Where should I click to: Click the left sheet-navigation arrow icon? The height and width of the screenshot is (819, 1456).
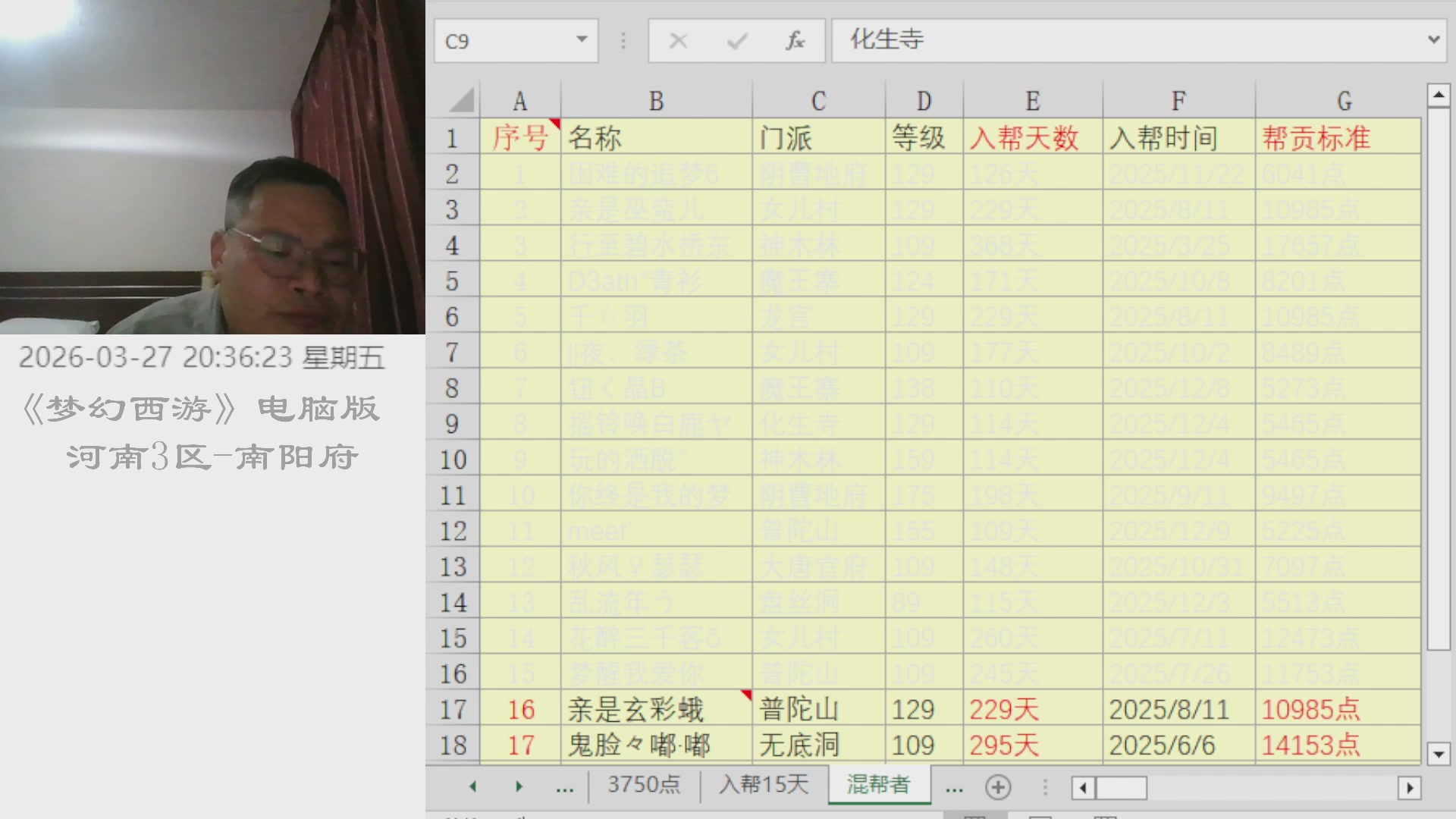tap(474, 787)
